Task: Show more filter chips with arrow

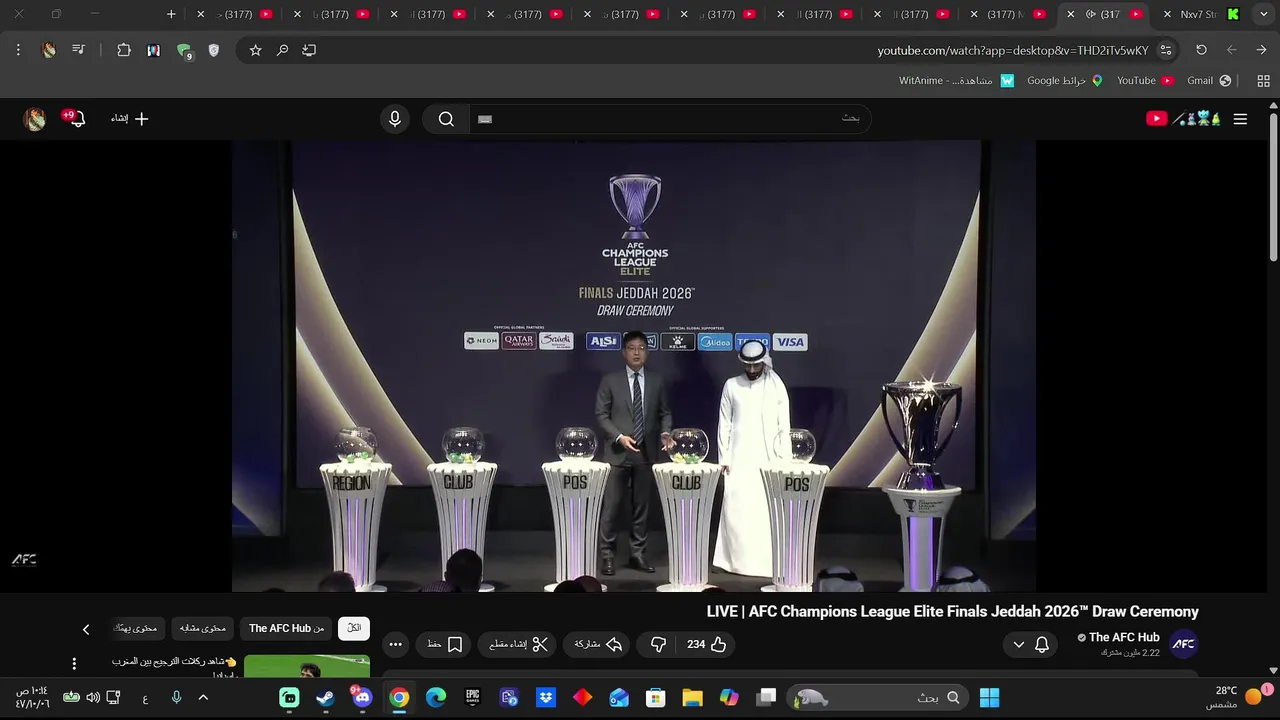Action: 86,629
